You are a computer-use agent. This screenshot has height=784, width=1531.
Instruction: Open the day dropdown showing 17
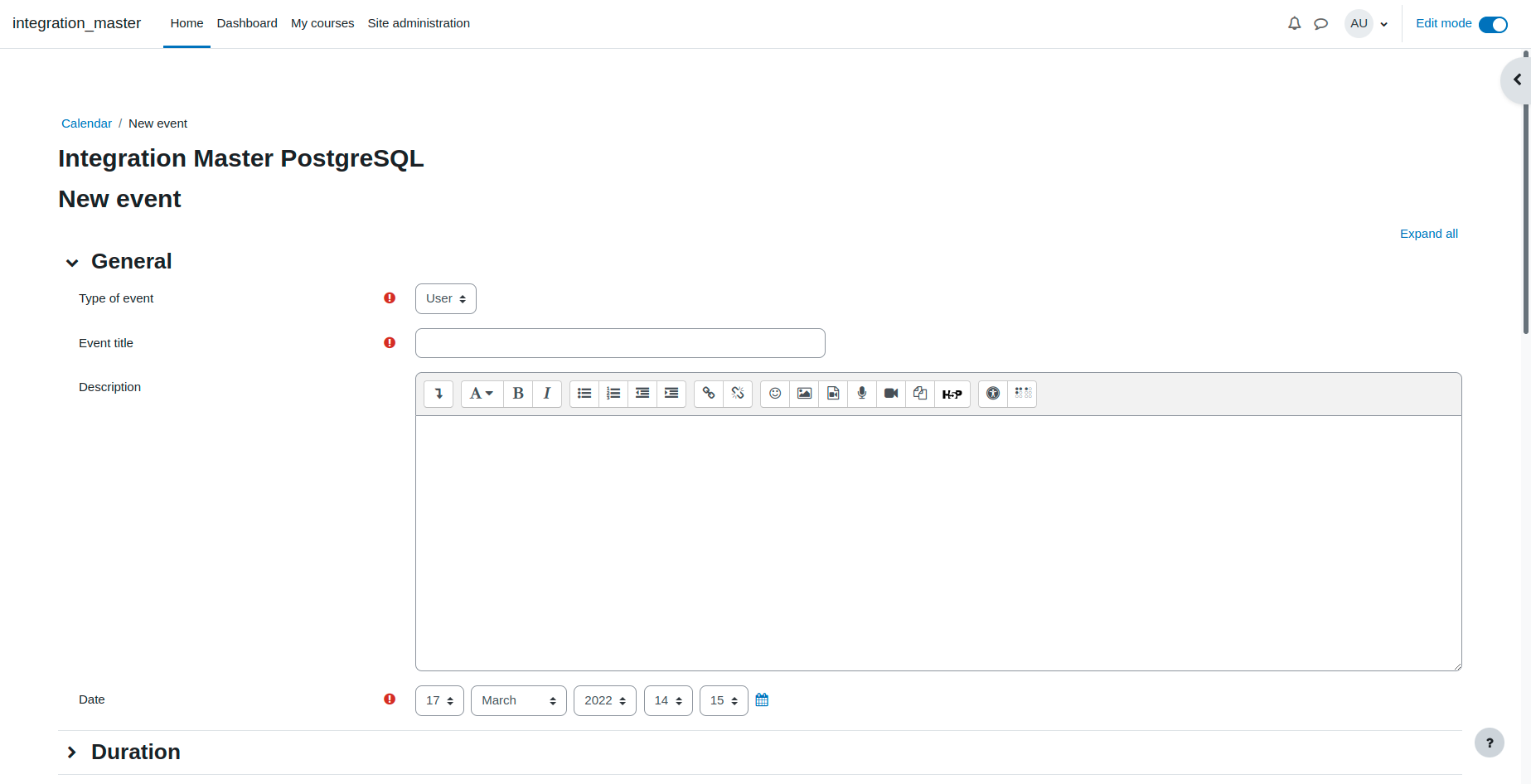(439, 700)
